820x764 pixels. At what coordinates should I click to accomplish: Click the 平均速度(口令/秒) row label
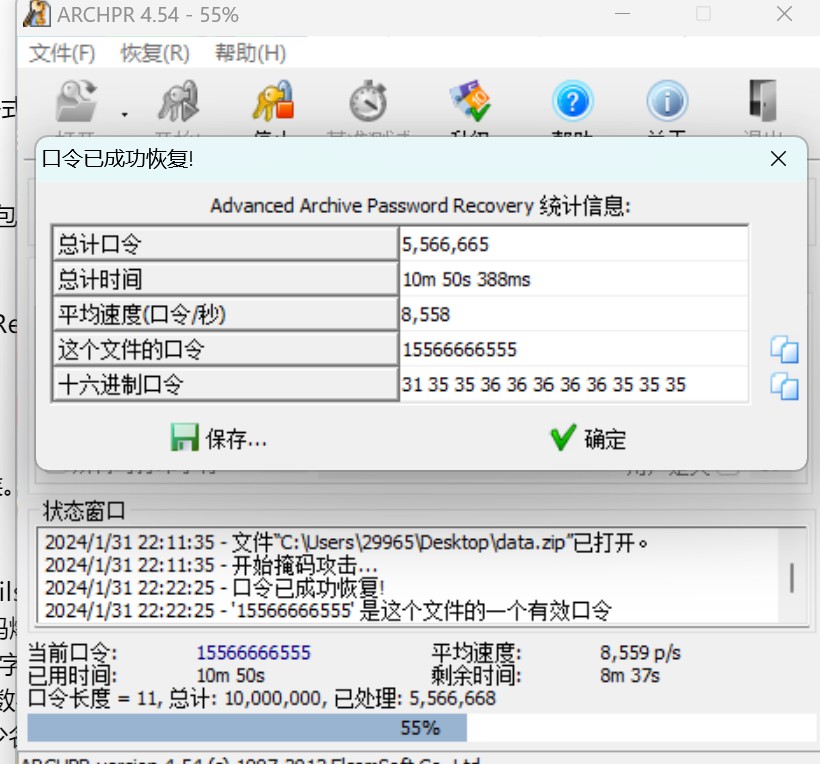(225, 314)
